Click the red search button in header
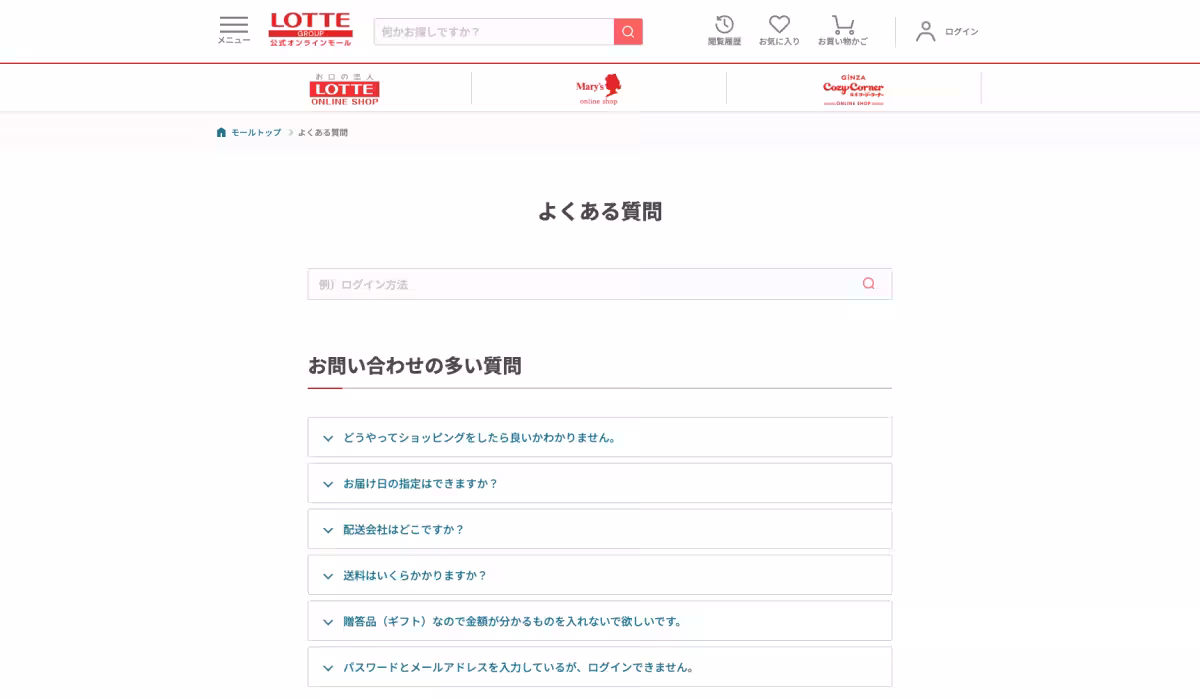 [628, 32]
